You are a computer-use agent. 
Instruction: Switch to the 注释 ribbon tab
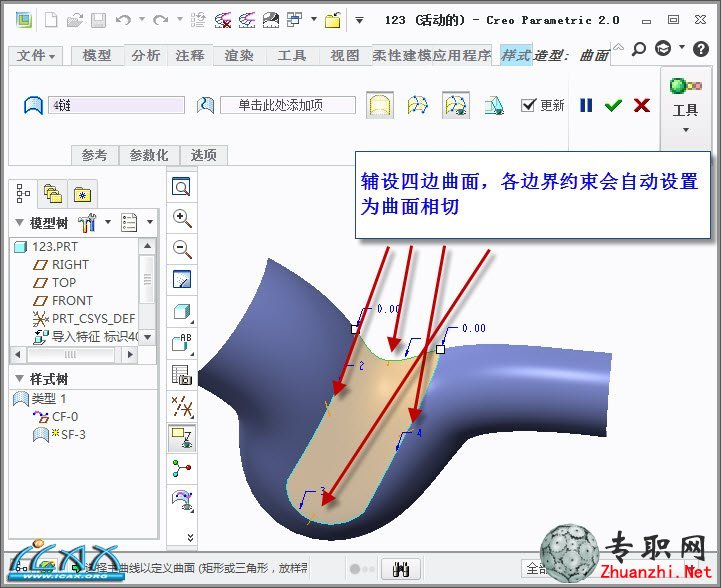click(190, 56)
